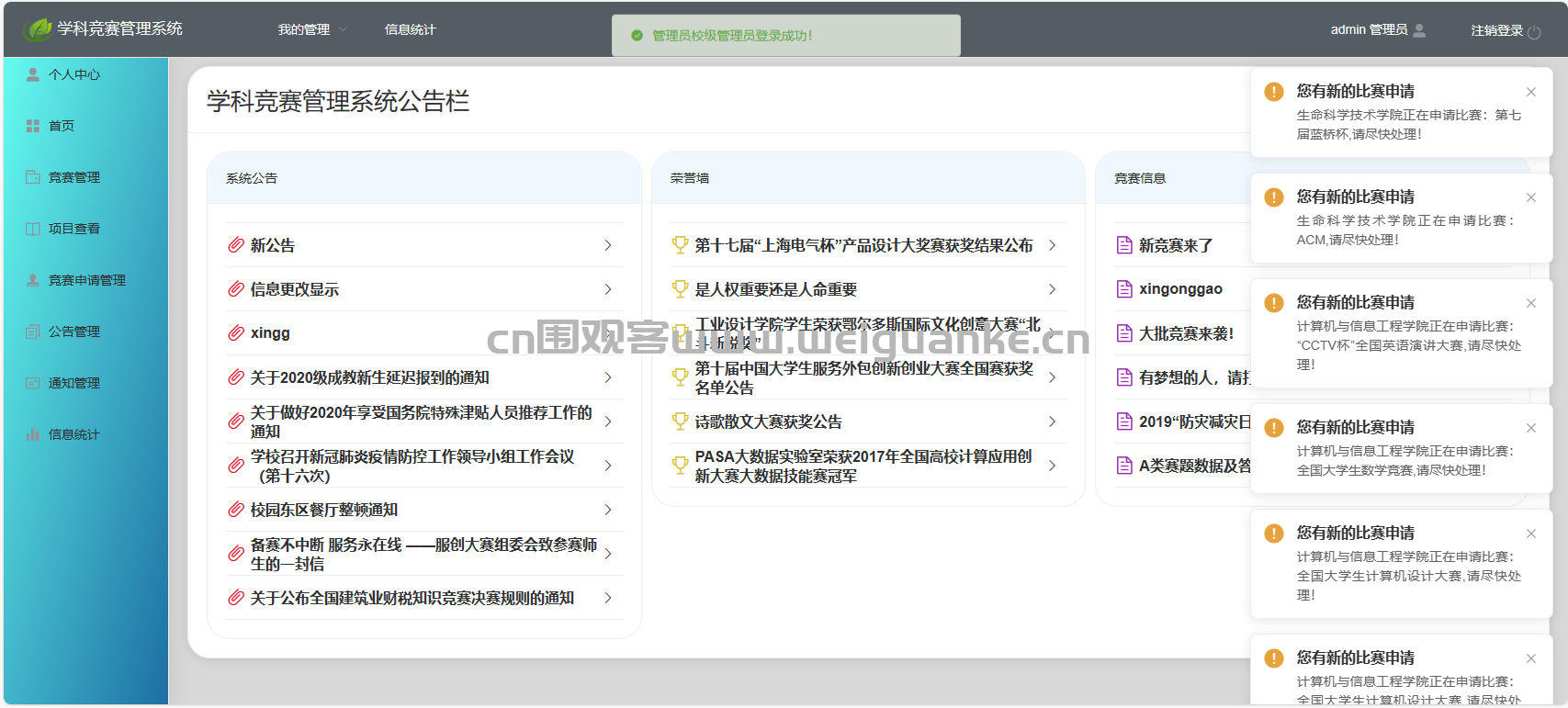Close the 蓝桥杯 application notification

coord(1531,92)
